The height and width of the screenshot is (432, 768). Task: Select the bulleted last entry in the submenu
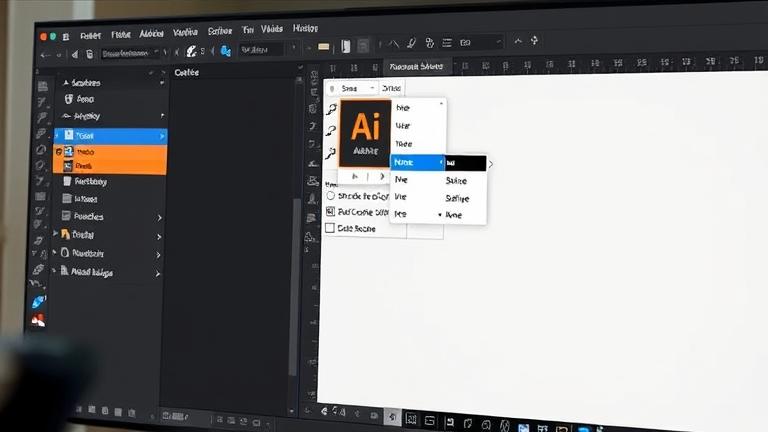point(454,215)
